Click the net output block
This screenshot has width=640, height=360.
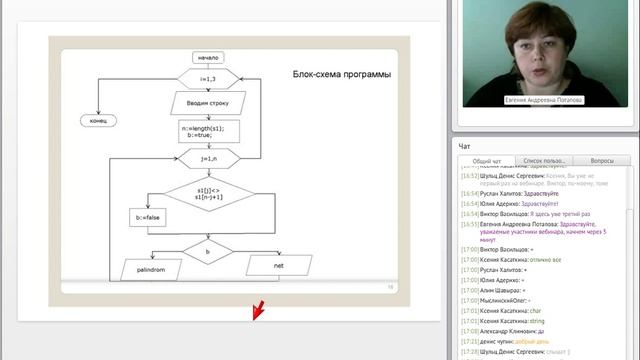[x=279, y=265]
